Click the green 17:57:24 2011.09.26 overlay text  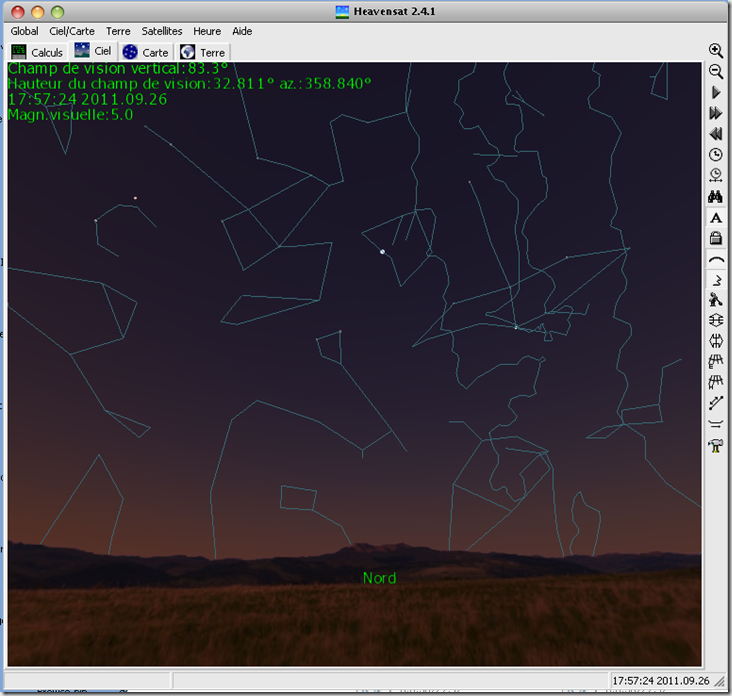click(x=87, y=99)
